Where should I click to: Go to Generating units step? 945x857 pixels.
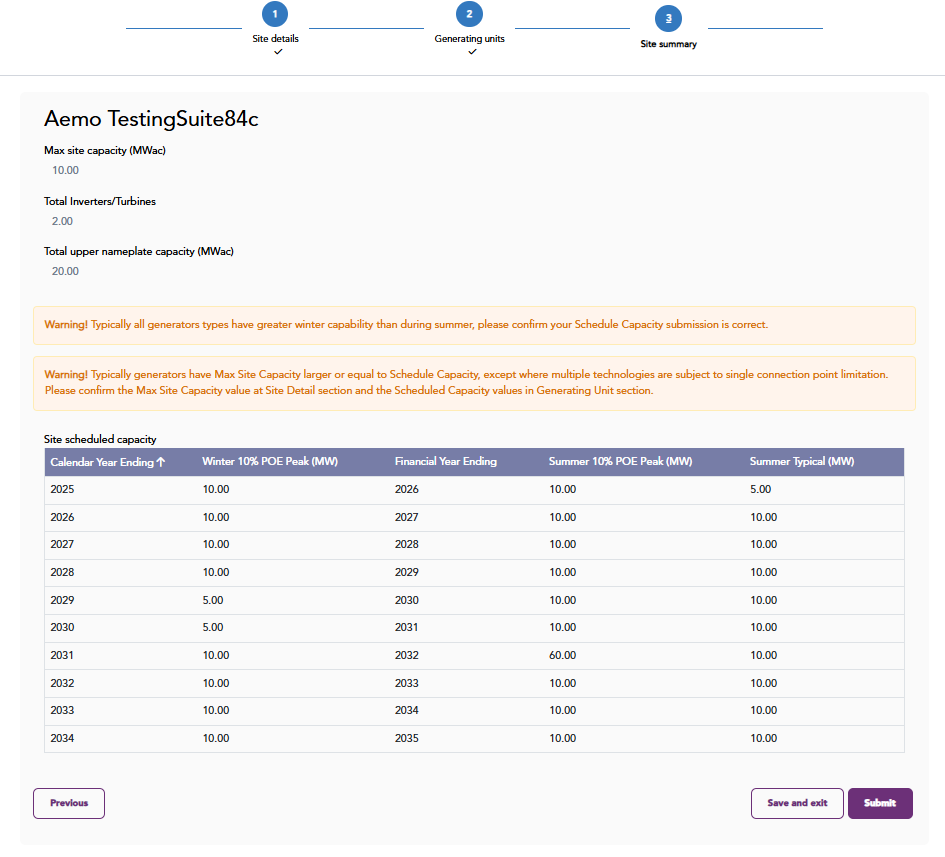pyautogui.click(x=469, y=39)
